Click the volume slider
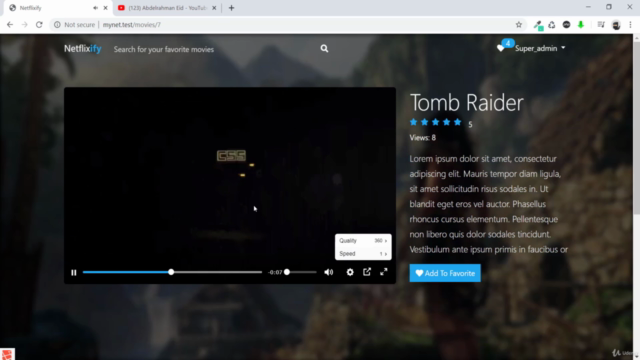The image size is (640, 360). 300,272
